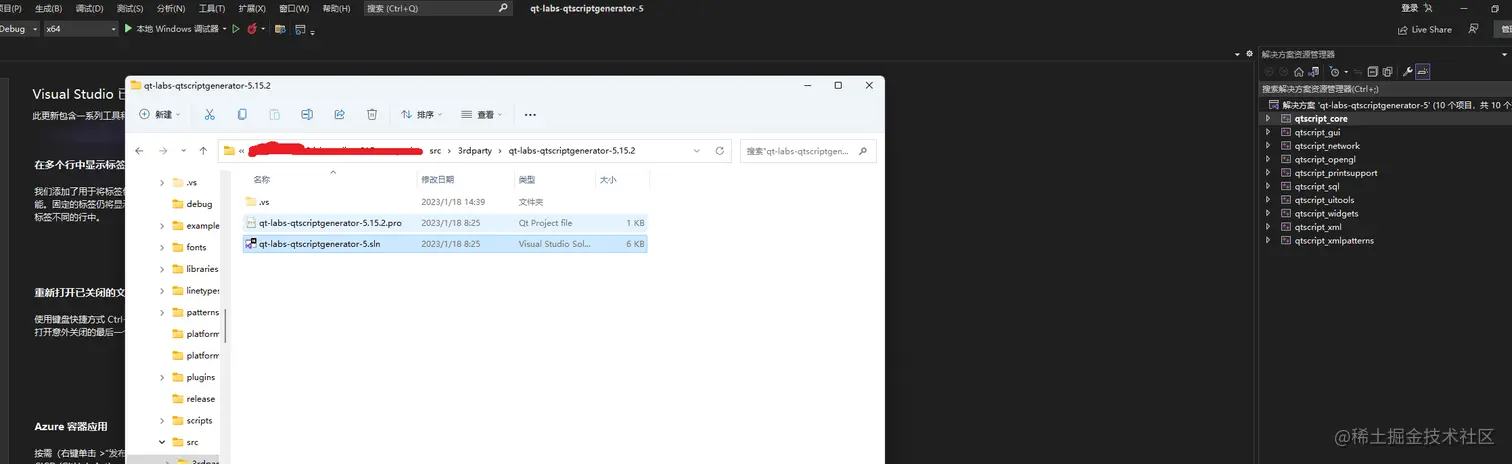Select the qtscript_sql project
Image resolution: width=1512 pixels, height=464 pixels.
pyautogui.click(x=1316, y=186)
